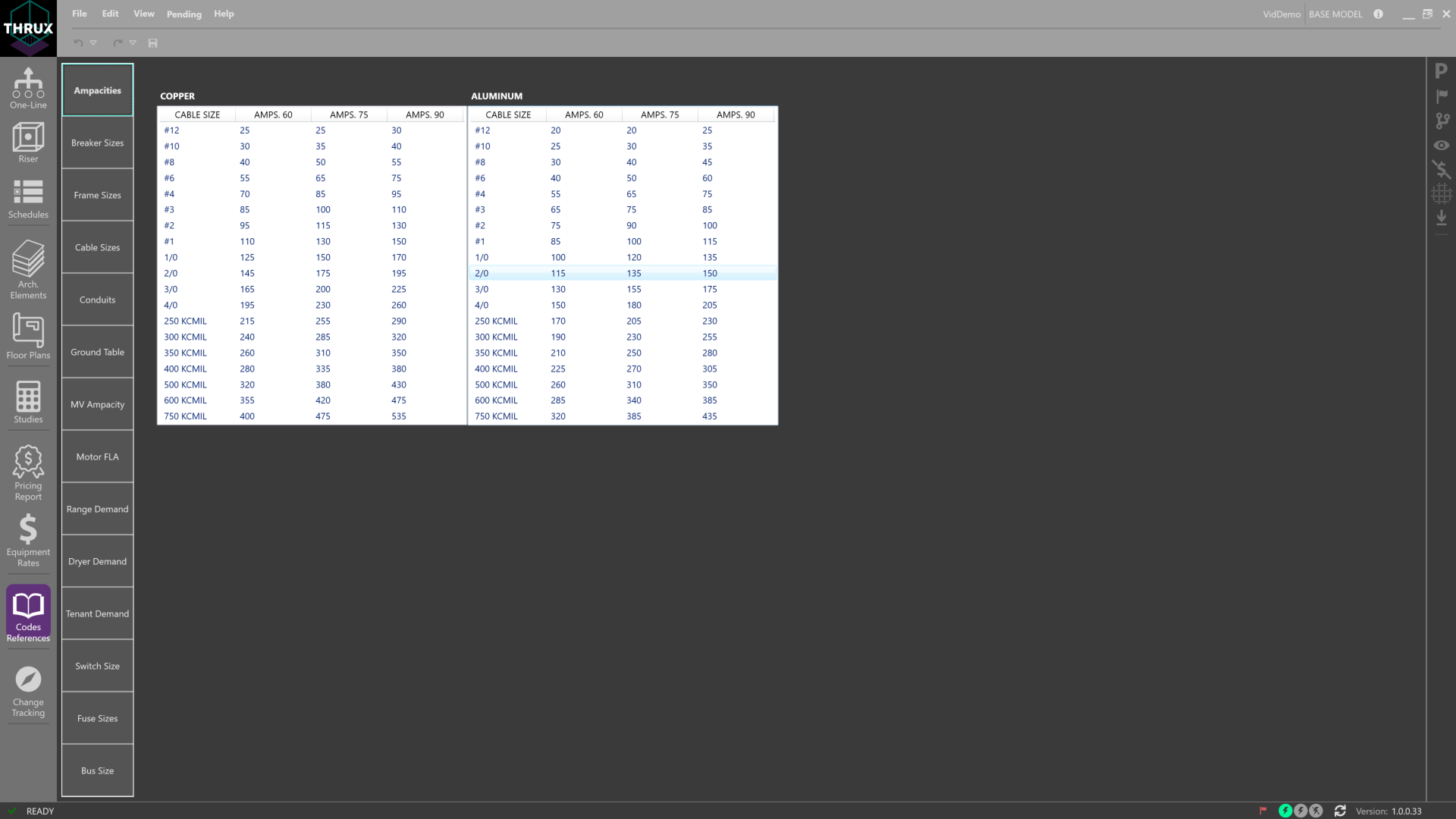This screenshot has height=819, width=1456.
Task: Click the undo arrow icon
Action: pyautogui.click(x=78, y=43)
